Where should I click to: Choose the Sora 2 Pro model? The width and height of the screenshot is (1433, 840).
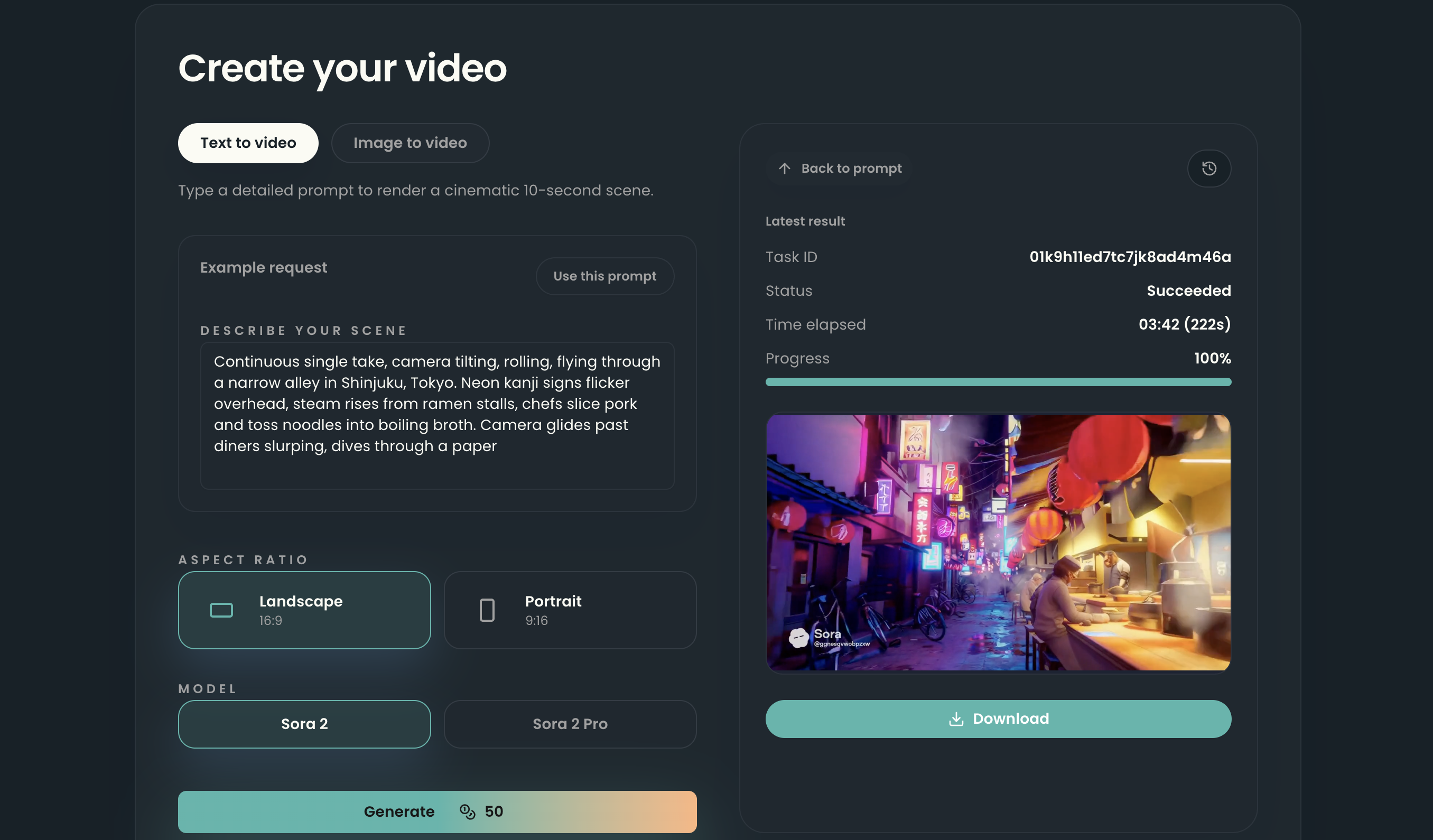(570, 724)
